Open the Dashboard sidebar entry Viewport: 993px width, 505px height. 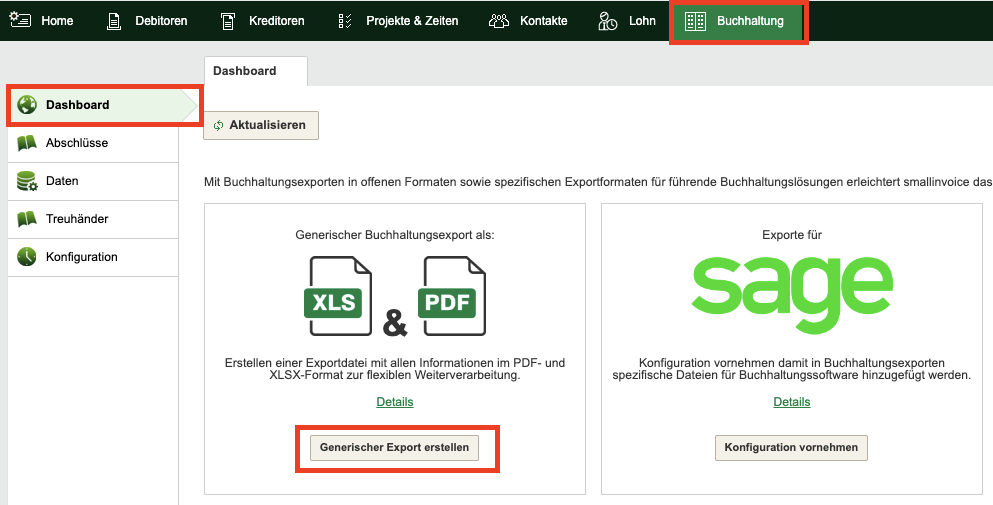click(x=78, y=105)
